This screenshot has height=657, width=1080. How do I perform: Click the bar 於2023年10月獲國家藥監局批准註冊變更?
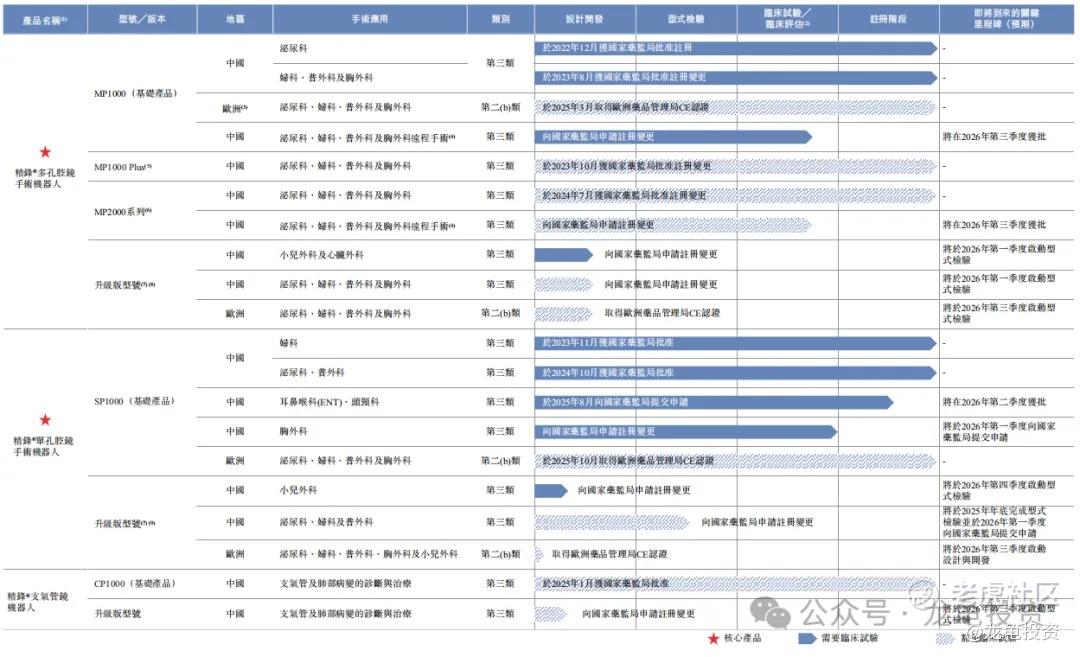(736, 166)
